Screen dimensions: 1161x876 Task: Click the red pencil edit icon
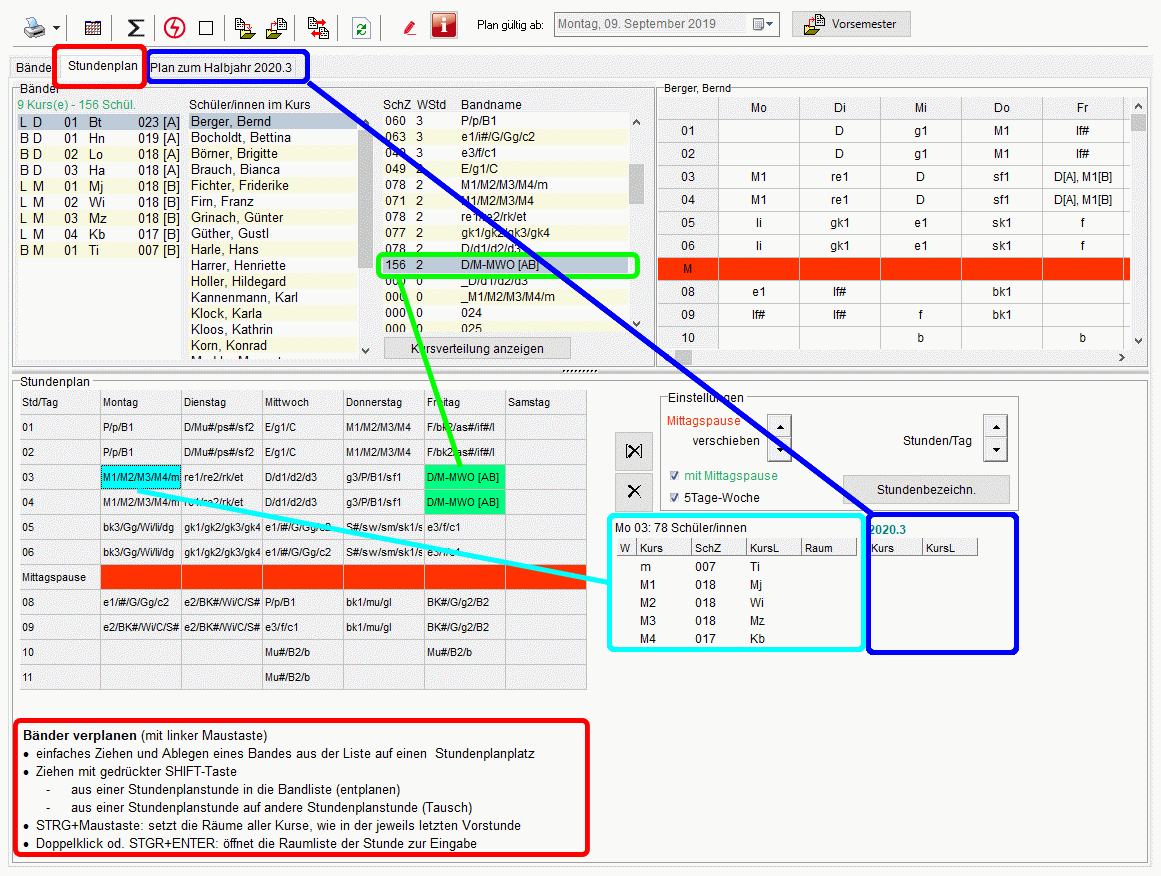[409, 27]
